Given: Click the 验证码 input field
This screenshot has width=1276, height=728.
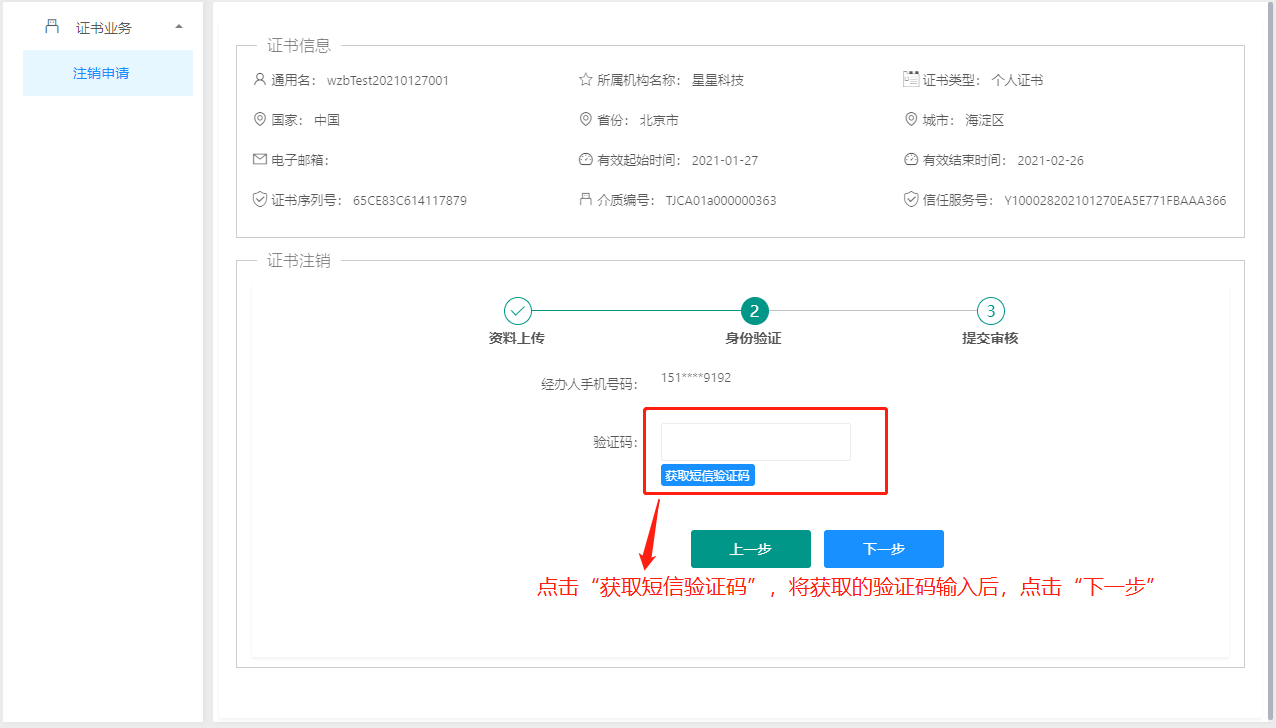Looking at the screenshot, I should click(756, 442).
